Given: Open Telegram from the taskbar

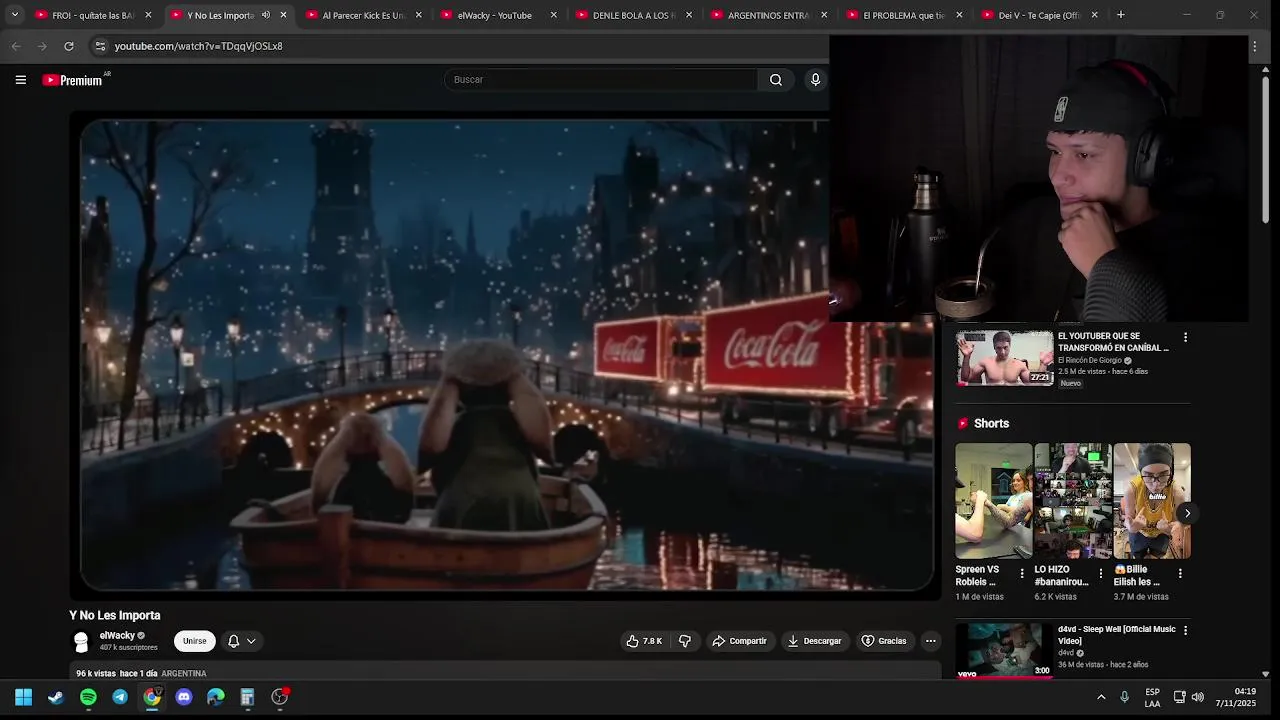Looking at the screenshot, I should (x=120, y=697).
